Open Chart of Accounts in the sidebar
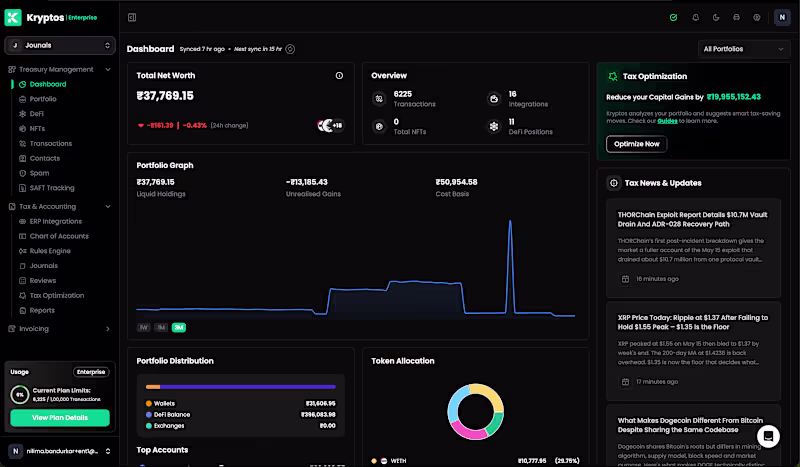This screenshot has width=800, height=467. pyautogui.click(x=59, y=236)
